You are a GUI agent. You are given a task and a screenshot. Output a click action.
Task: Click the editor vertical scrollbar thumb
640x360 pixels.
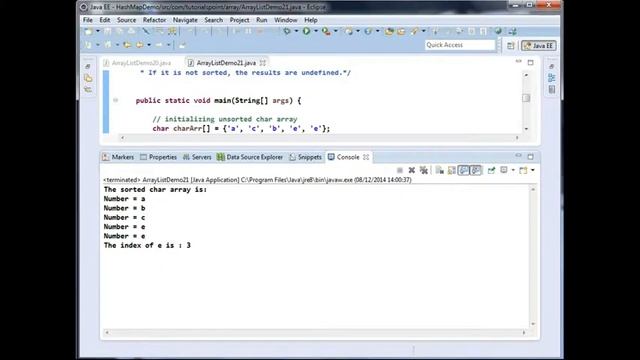click(x=526, y=98)
